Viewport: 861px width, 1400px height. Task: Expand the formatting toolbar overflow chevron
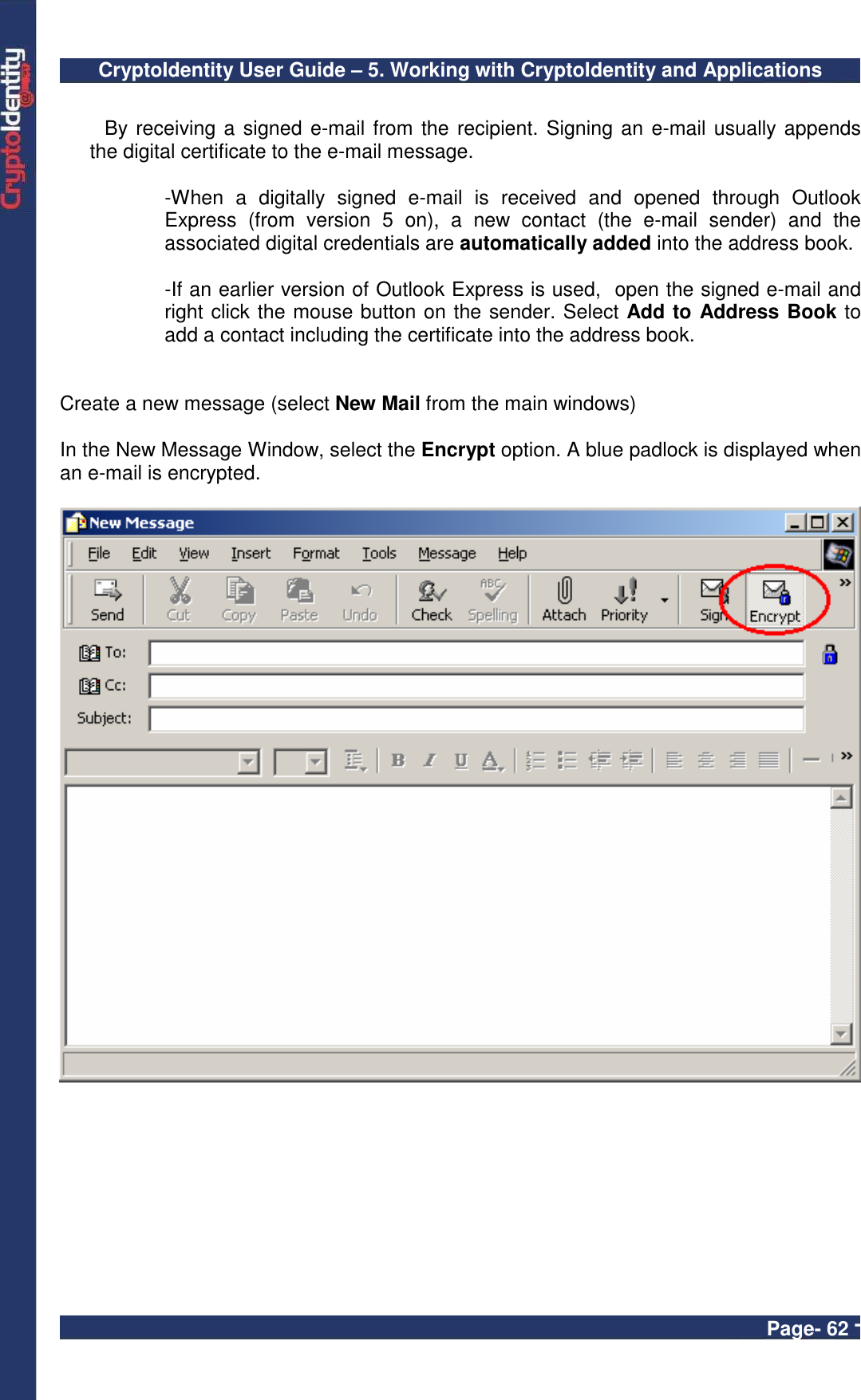click(846, 755)
